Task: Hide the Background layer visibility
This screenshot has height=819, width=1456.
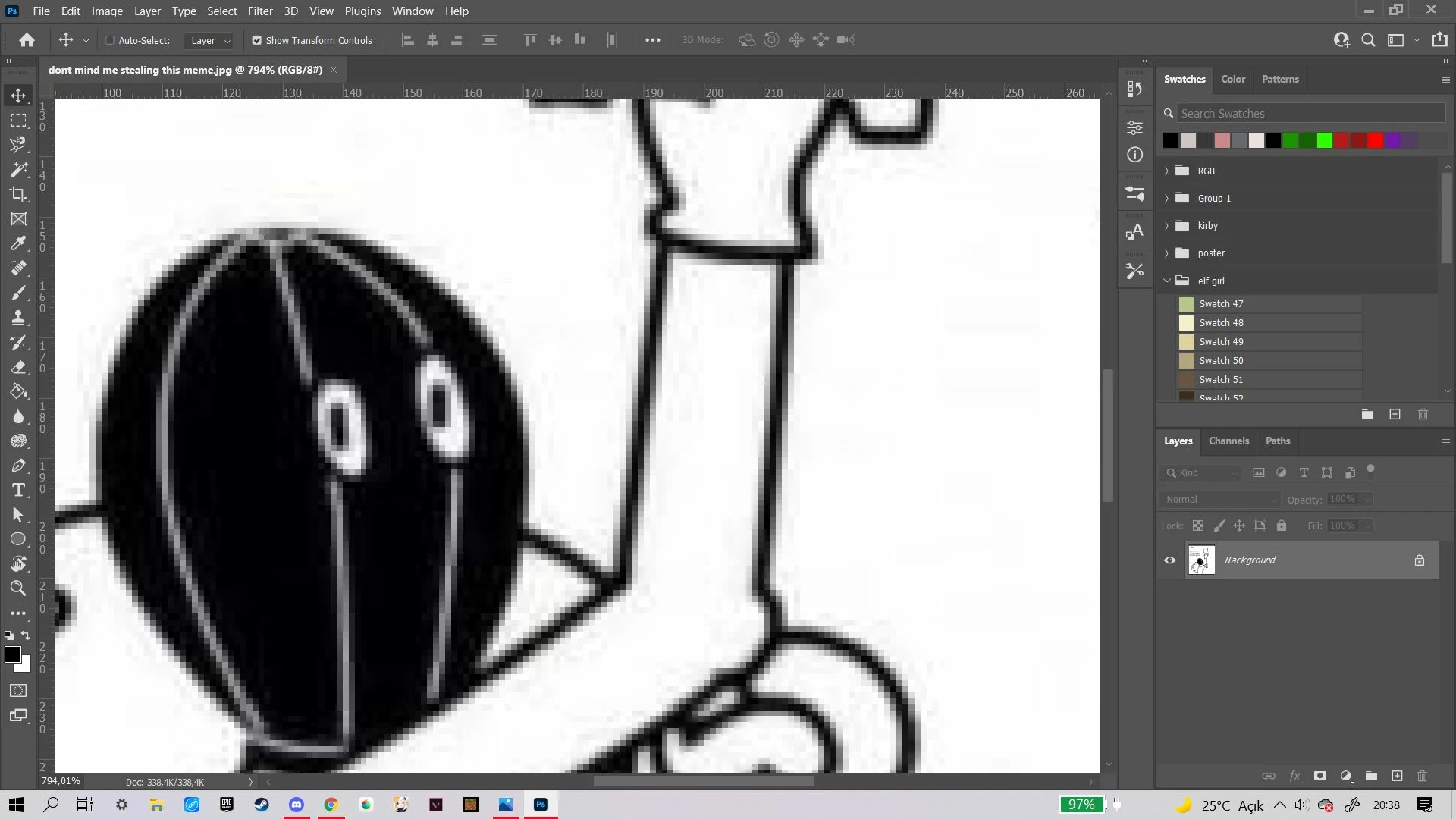Action: (1169, 560)
